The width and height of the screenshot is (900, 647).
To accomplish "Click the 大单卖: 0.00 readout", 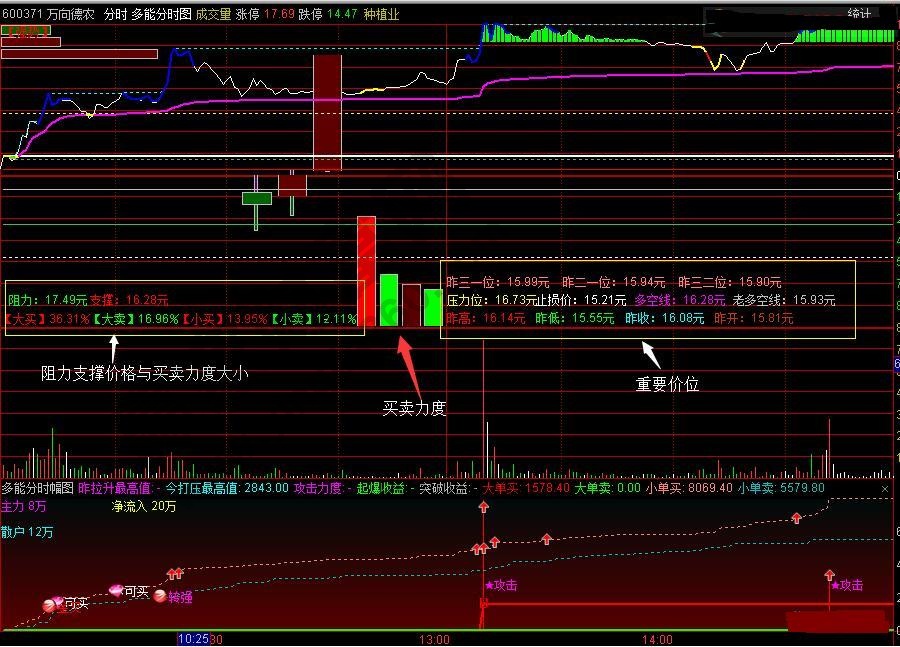I will pyautogui.click(x=607, y=489).
